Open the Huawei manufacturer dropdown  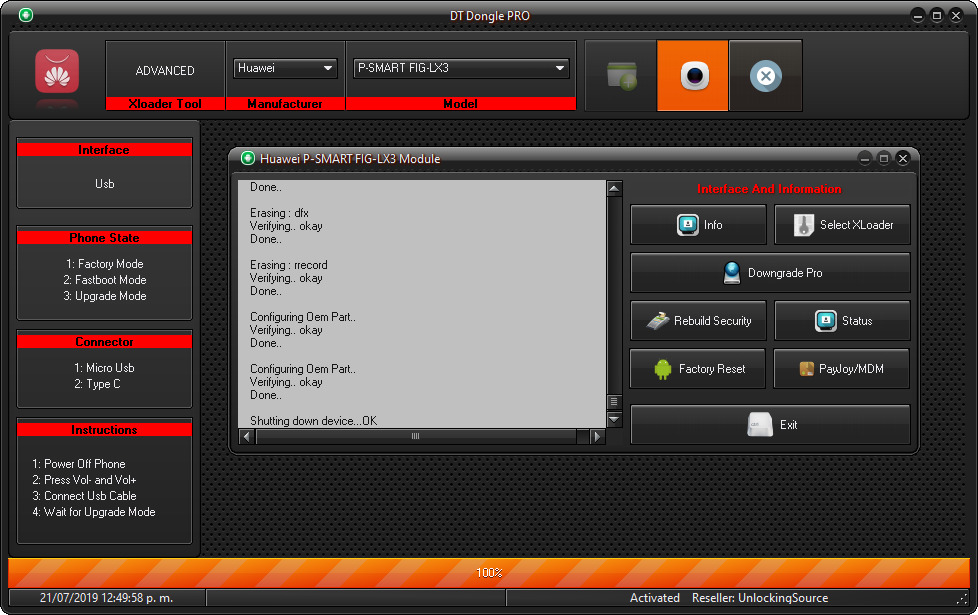285,68
